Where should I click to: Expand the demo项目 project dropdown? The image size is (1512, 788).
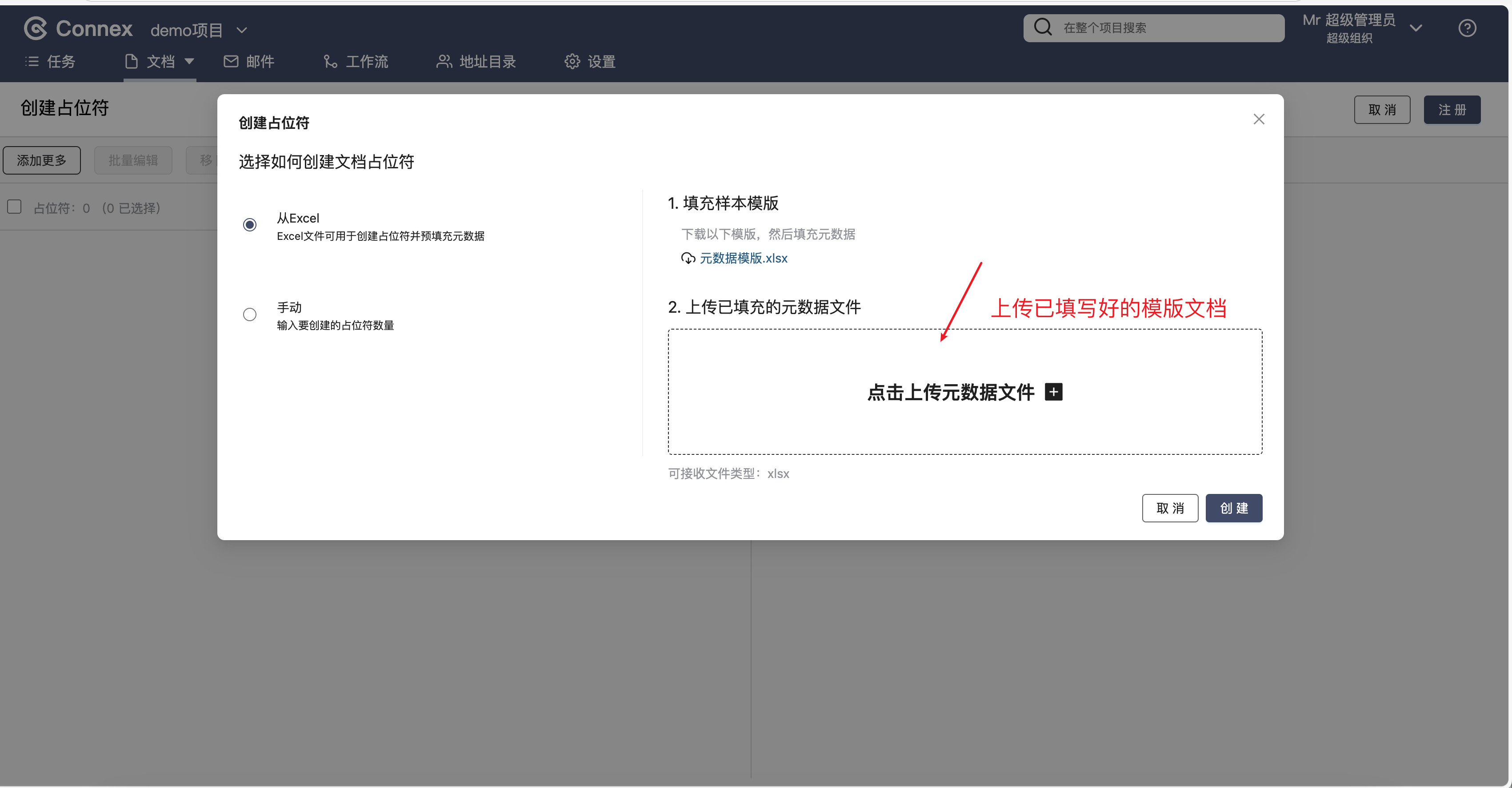pos(241,30)
